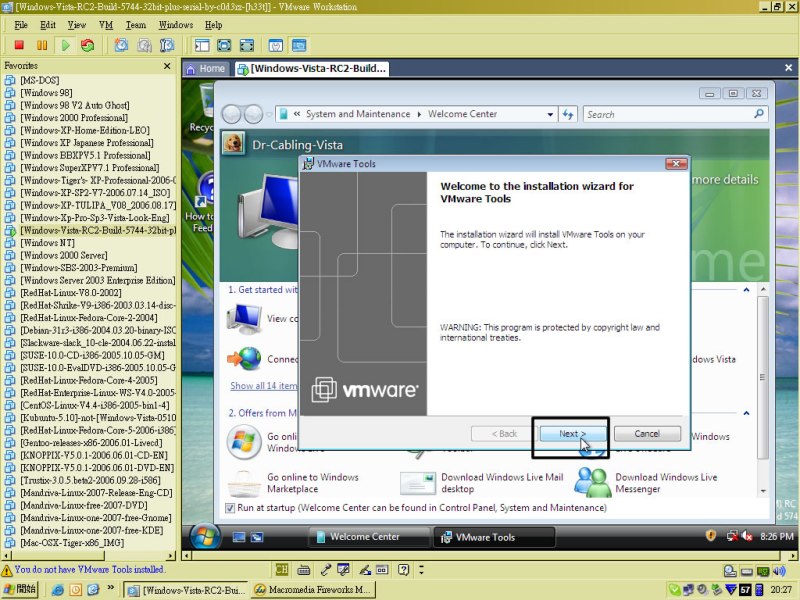
Task: Select [Windows XP Japanese Professional] favorite
Action: pyautogui.click(x=87, y=143)
